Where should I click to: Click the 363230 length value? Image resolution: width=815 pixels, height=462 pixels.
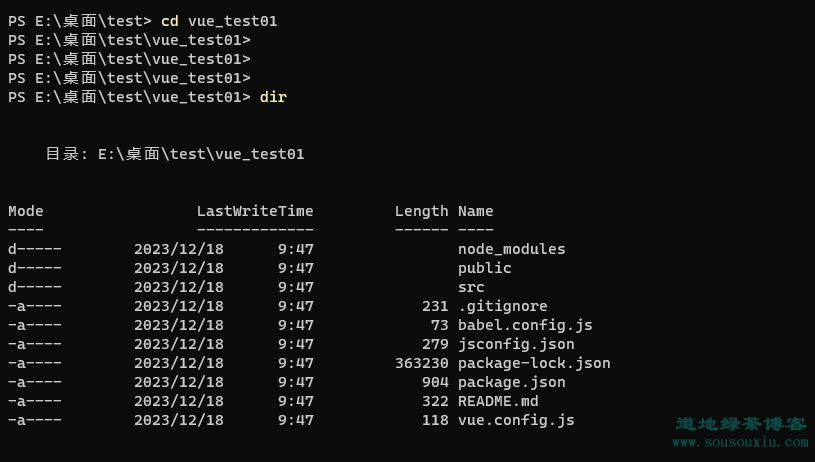pyautogui.click(x=422, y=363)
